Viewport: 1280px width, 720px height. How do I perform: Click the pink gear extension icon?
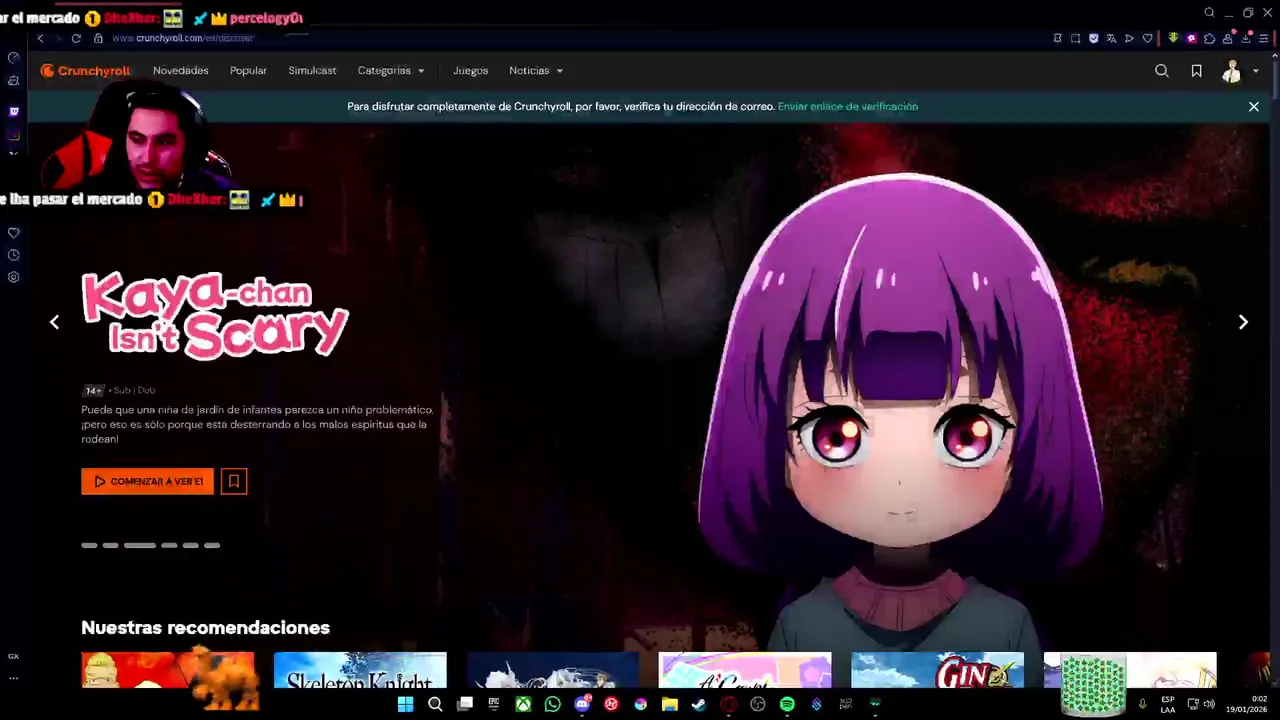(x=1191, y=38)
